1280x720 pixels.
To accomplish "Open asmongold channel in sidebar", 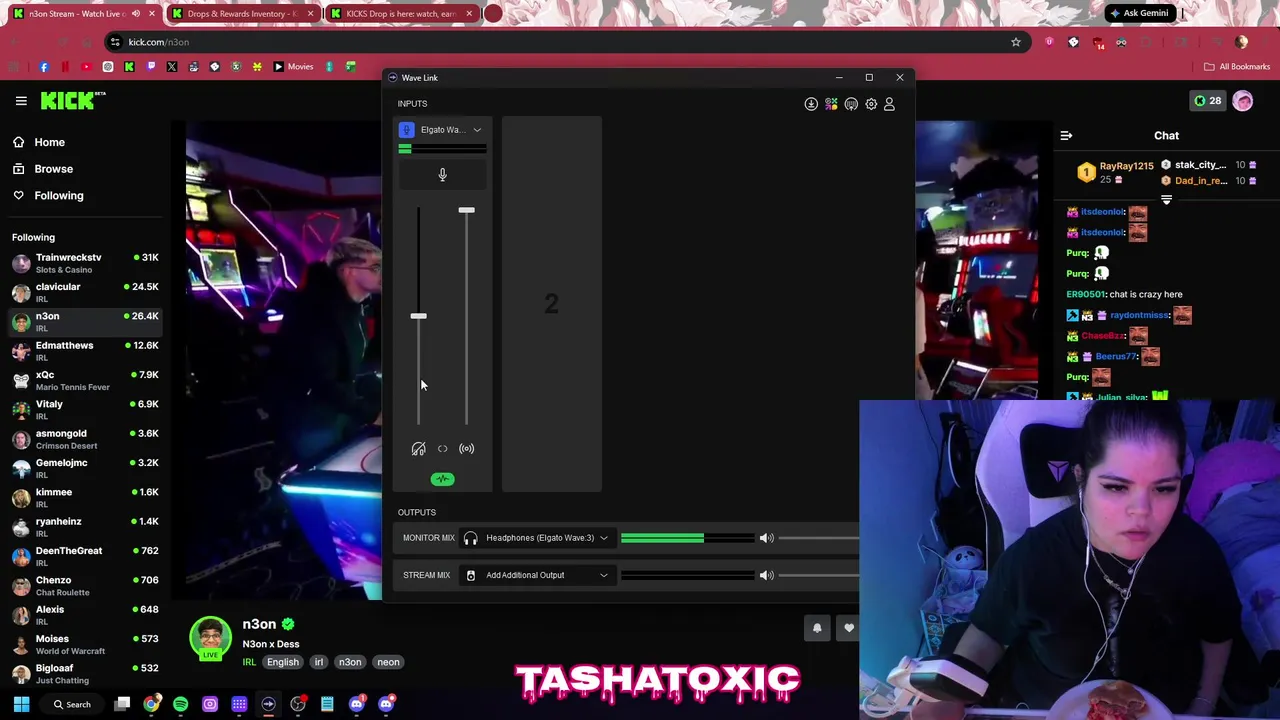I will pyautogui.click(x=85, y=439).
